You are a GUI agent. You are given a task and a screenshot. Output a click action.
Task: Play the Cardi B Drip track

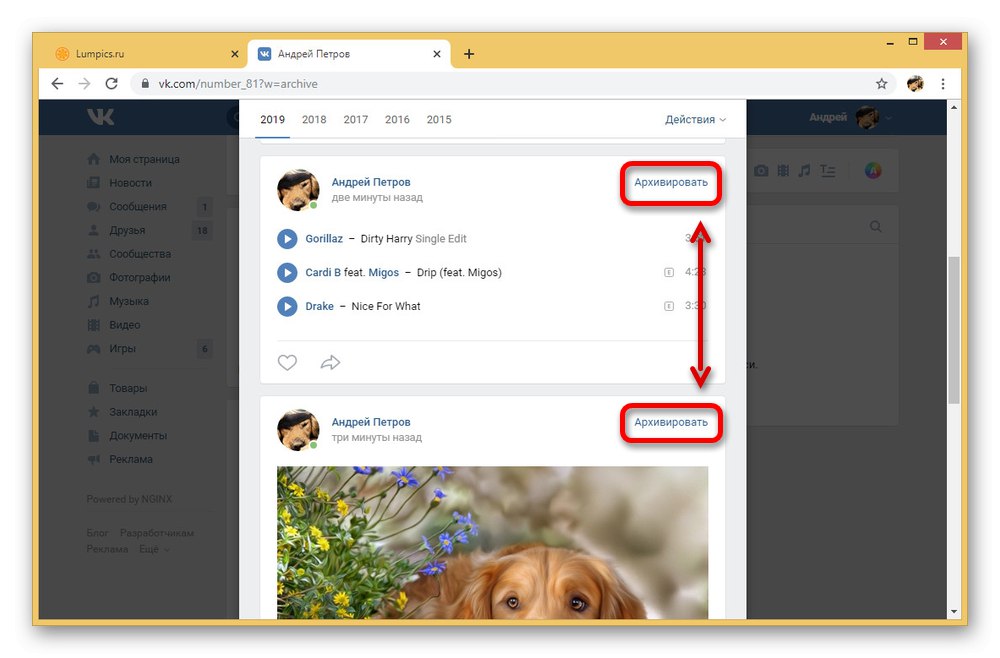[x=287, y=273]
